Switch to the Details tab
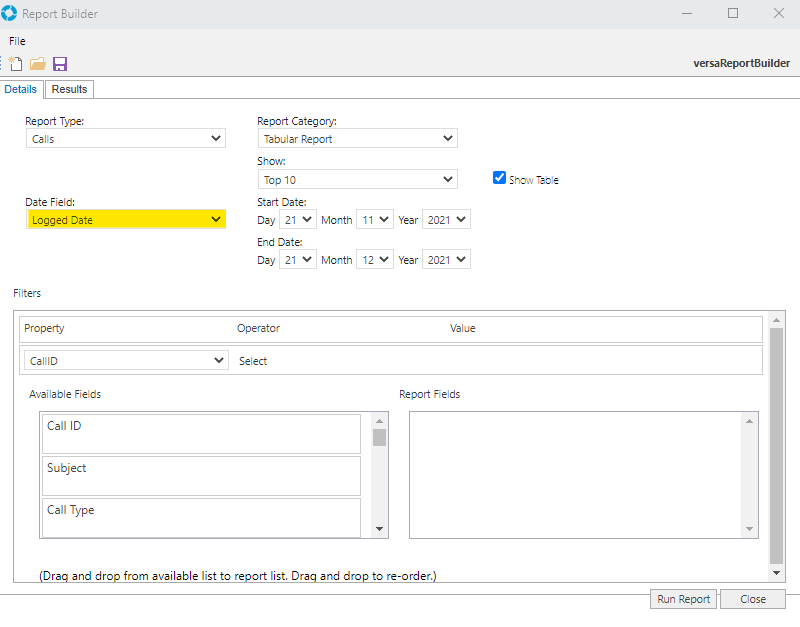 20,89
